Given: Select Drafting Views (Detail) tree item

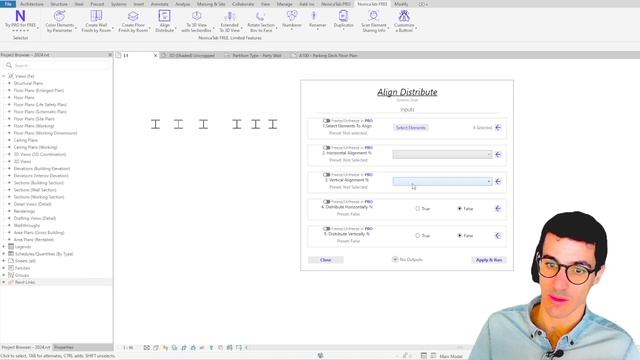Looking at the screenshot, I should pyautogui.click(x=35, y=218).
